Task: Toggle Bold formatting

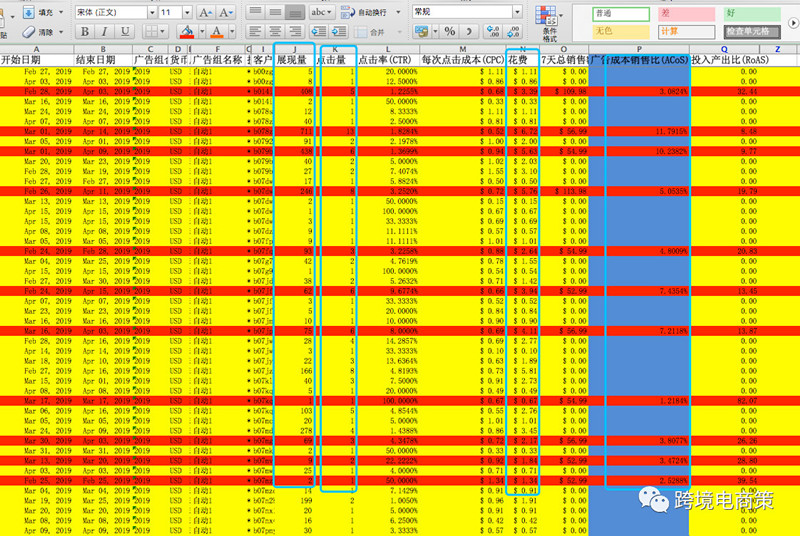Action: [x=85, y=32]
